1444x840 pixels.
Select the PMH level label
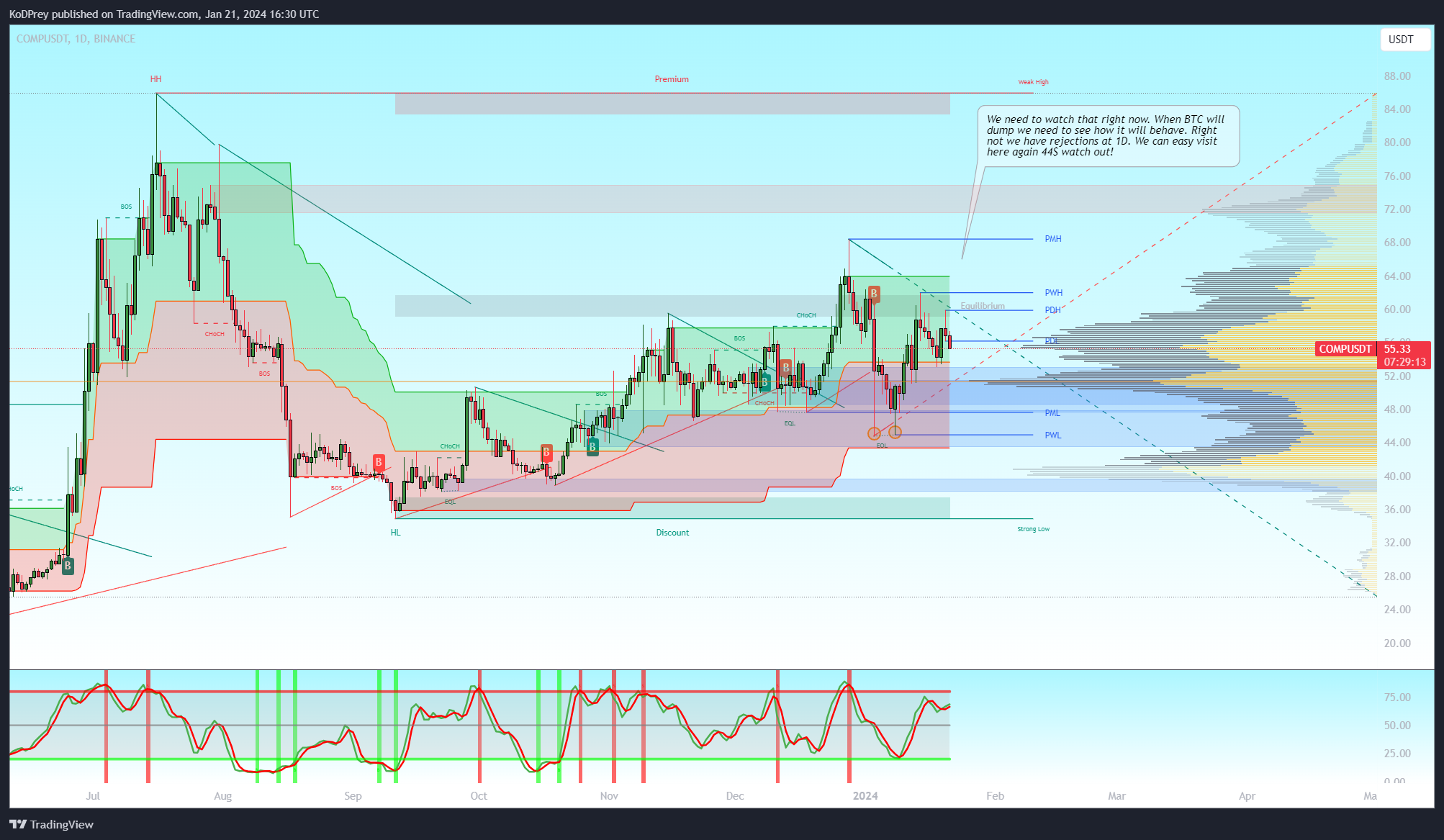pos(1053,239)
